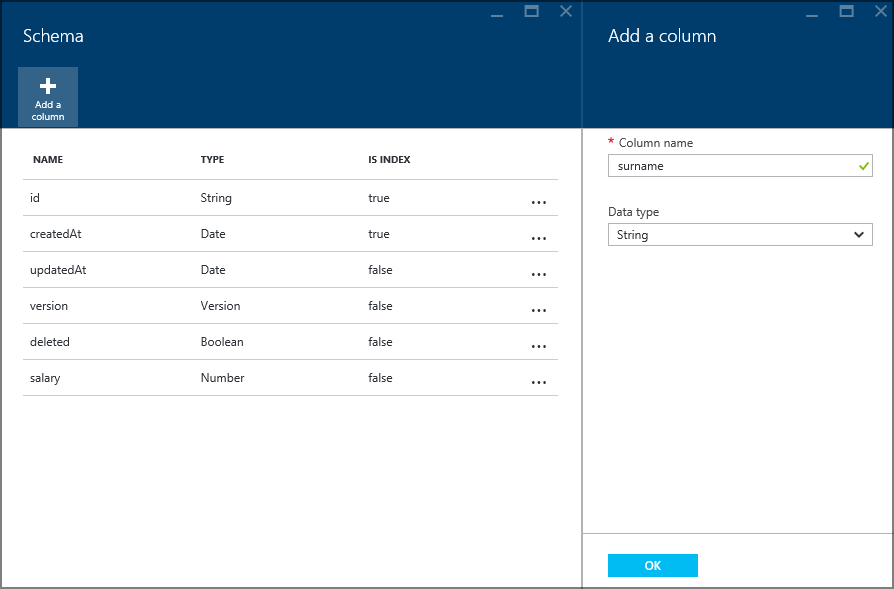
Task: Close the Add a column panel
Action: click(879, 11)
